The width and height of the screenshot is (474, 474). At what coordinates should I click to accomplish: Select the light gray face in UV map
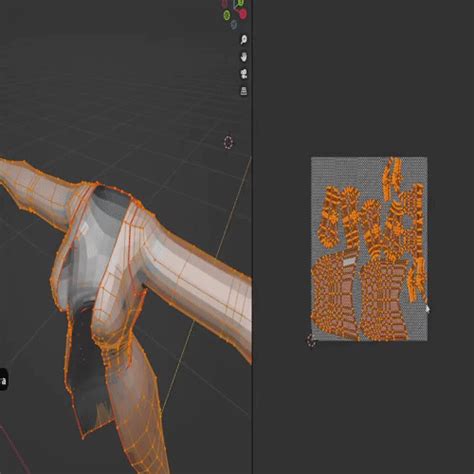(349, 262)
